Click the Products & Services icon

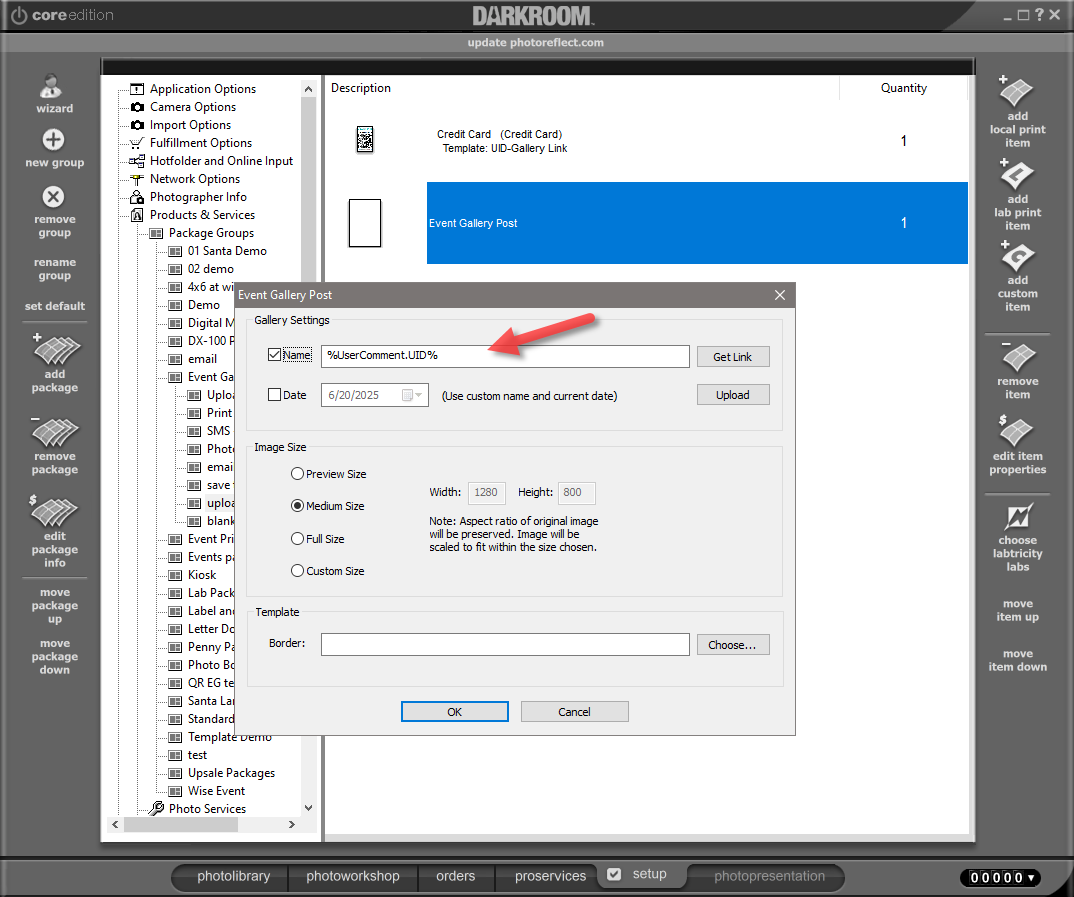pyautogui.click(x=137, y=215)
